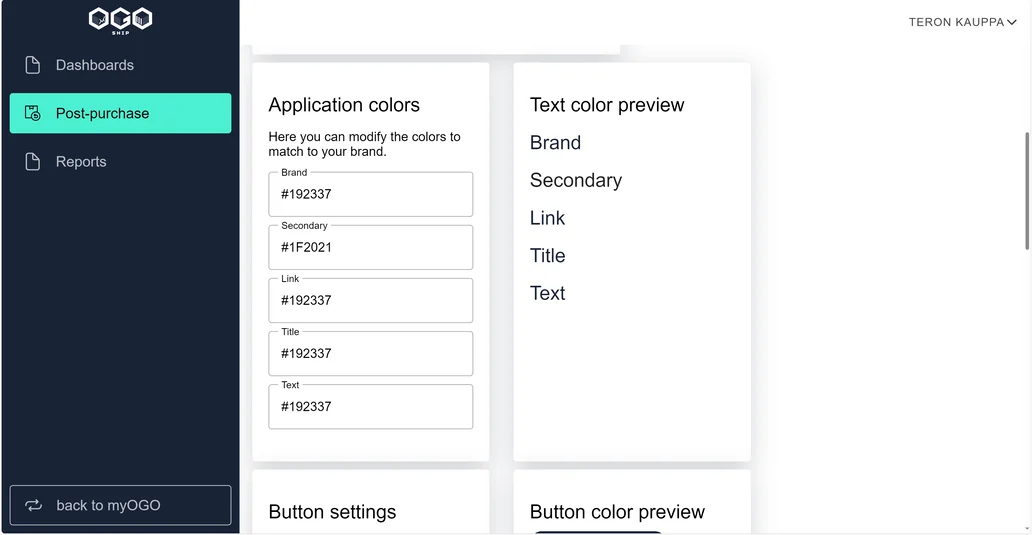This screenshot has height=535, width=1032.
Task: Click the back to myOGO button
Action: point(120,505)
